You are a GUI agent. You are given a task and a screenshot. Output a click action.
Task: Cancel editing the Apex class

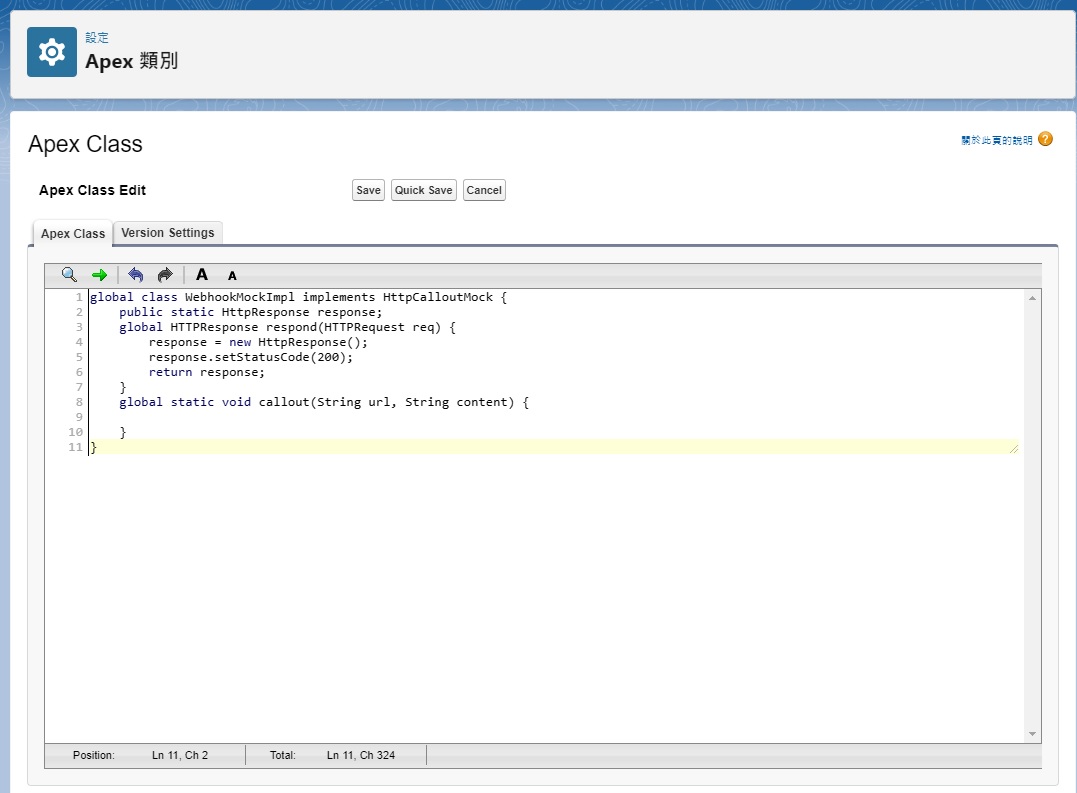[x=484, y=190]
